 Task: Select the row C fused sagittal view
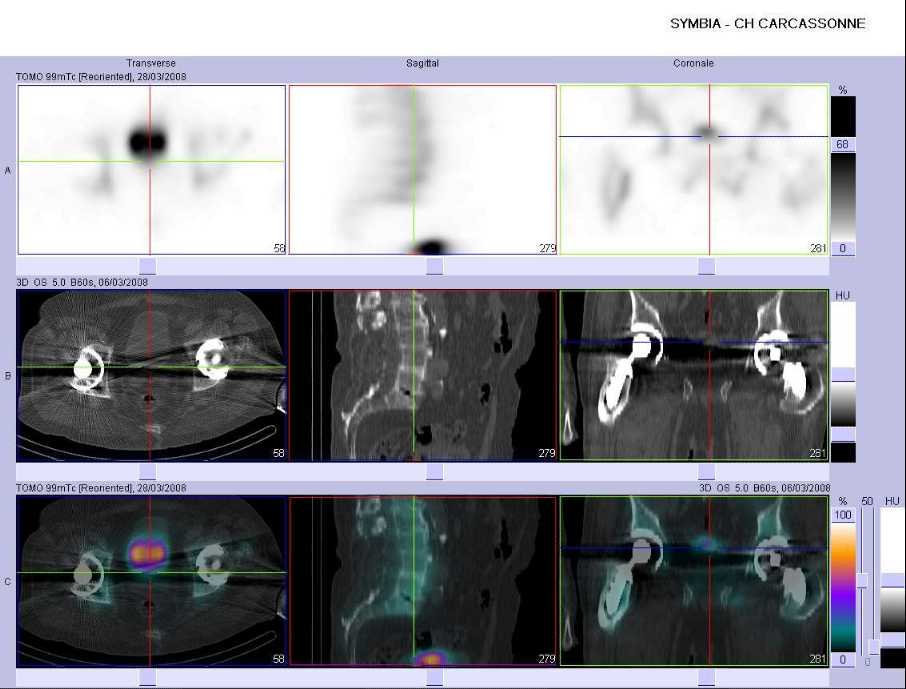click(422, 581)
